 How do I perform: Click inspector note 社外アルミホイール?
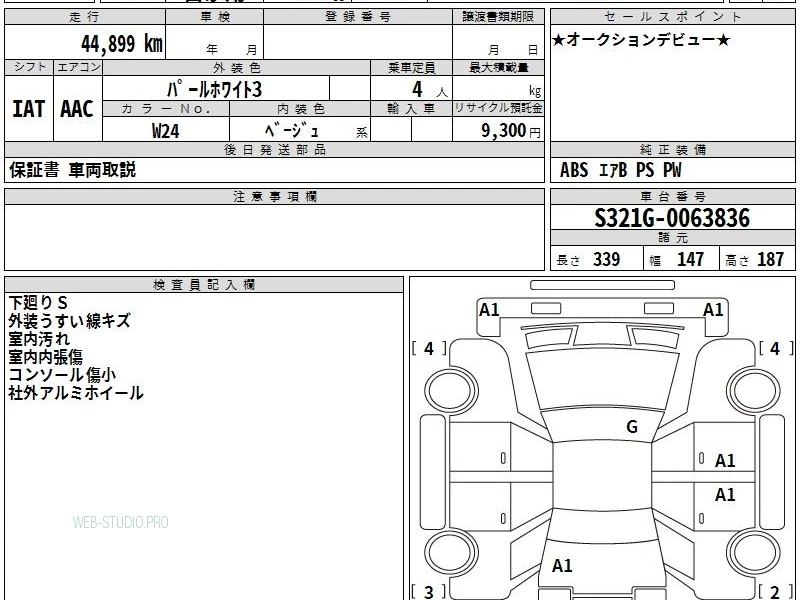pos(76,393)
